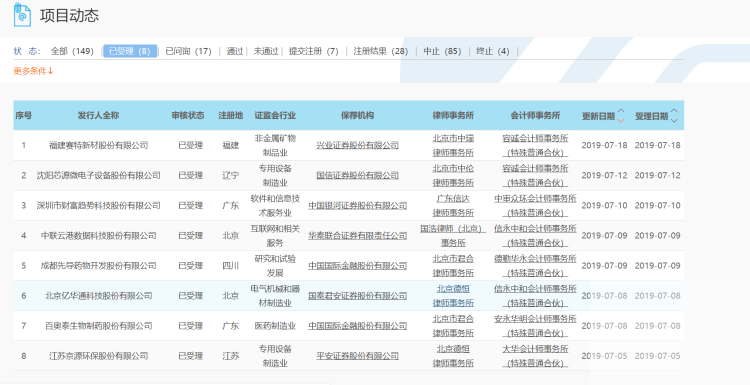Viewport: 750px width, 385px height.
Task: Open 平安证券股份有限公司 sponsor link
Action: tap(357, 356)
